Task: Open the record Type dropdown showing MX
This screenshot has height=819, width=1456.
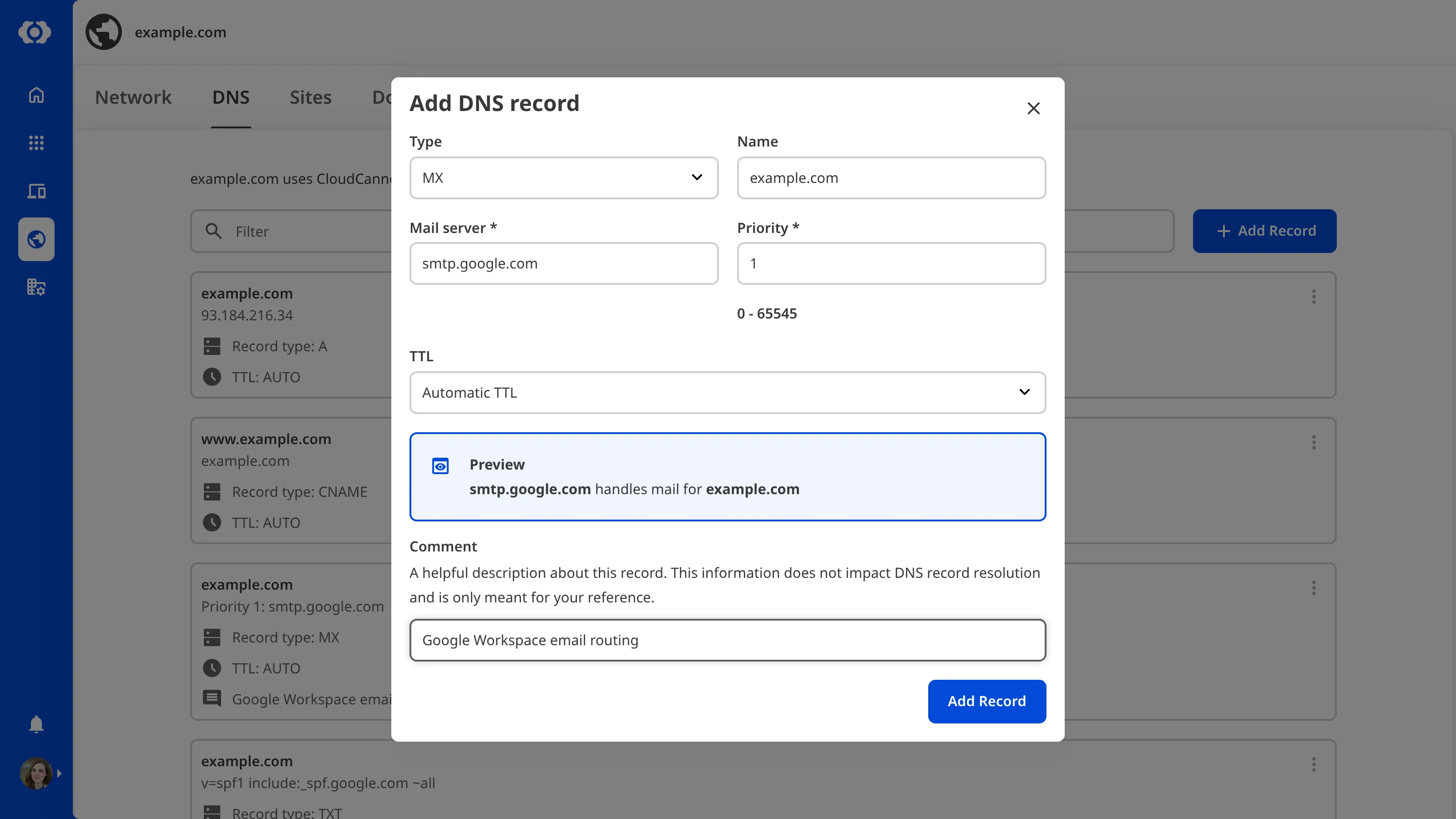Action: pos(563,177)
